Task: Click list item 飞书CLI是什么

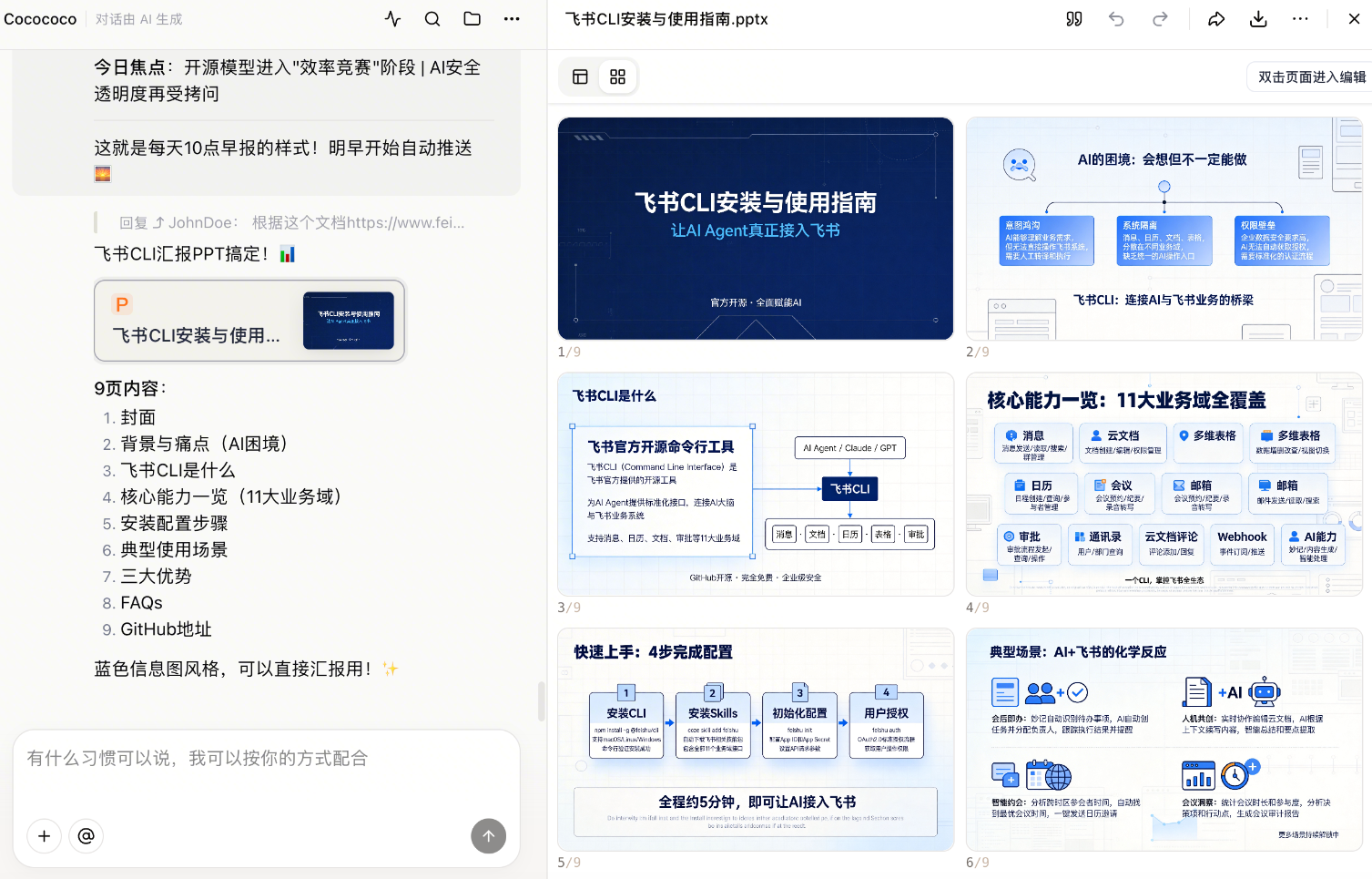Action: (178, 470)
